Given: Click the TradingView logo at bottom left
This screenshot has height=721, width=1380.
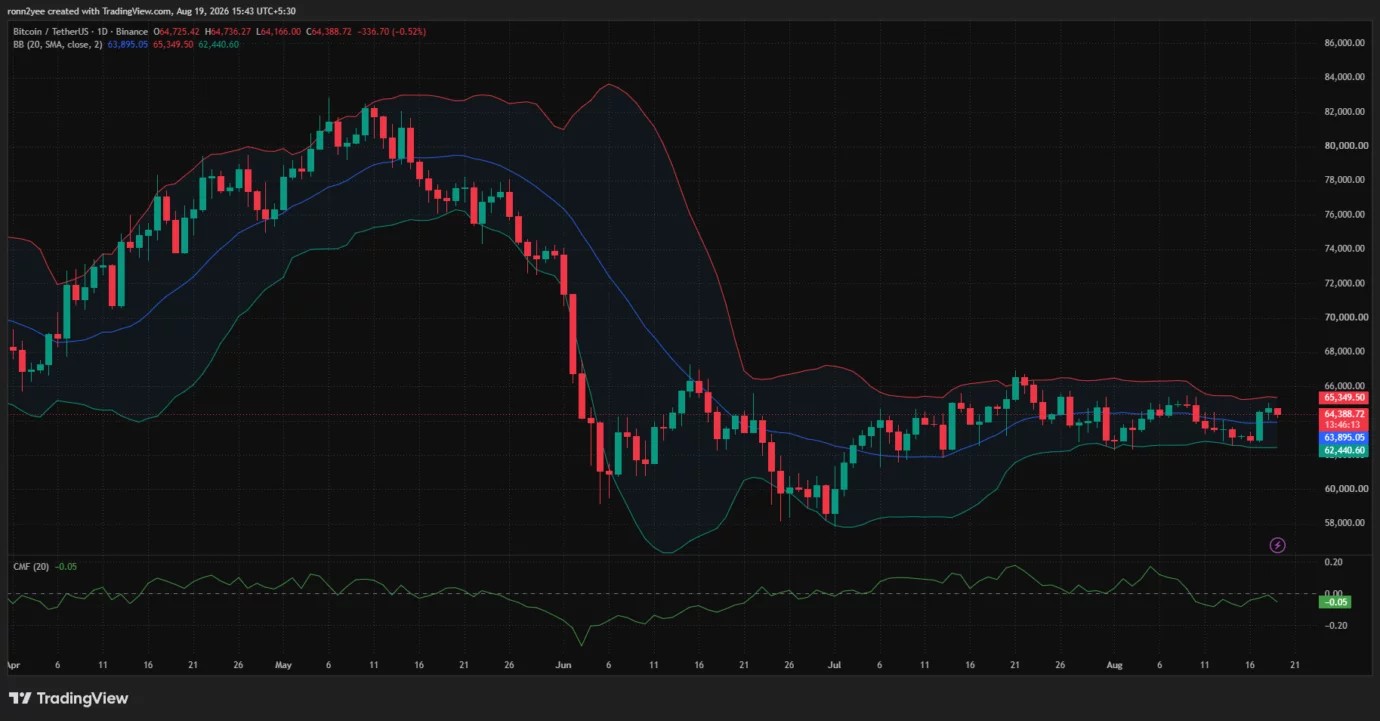Looking at the screenshot, I should click(69, 698).
